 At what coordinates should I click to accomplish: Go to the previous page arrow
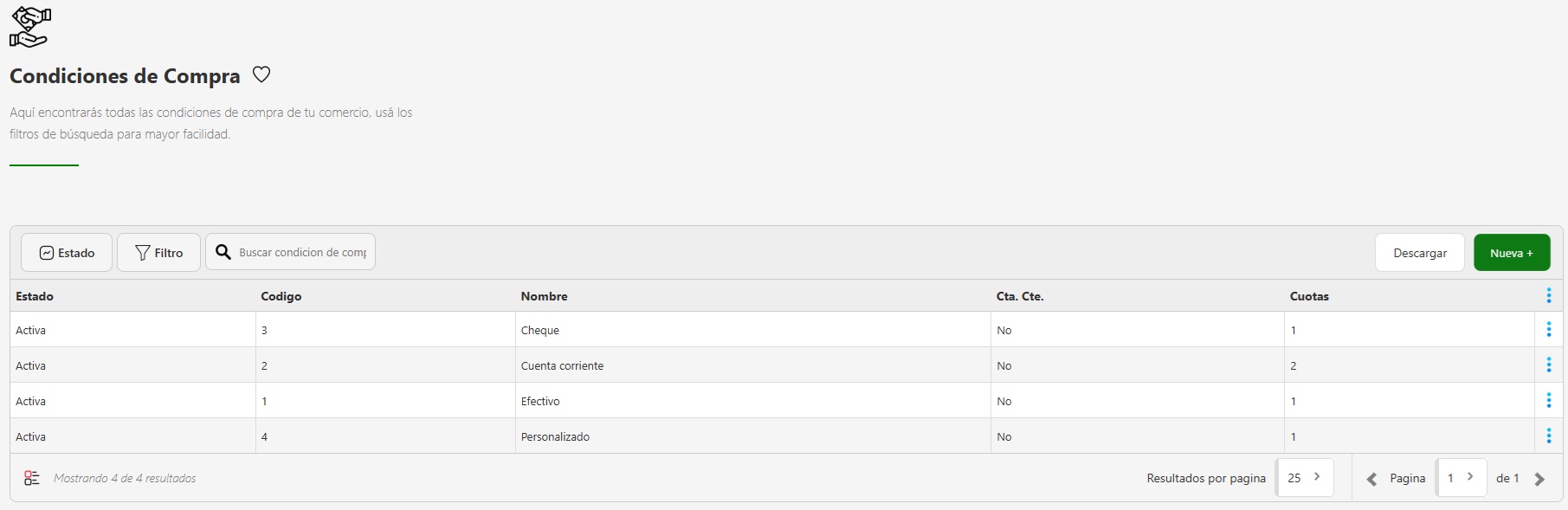click(x=1371, y=479)
